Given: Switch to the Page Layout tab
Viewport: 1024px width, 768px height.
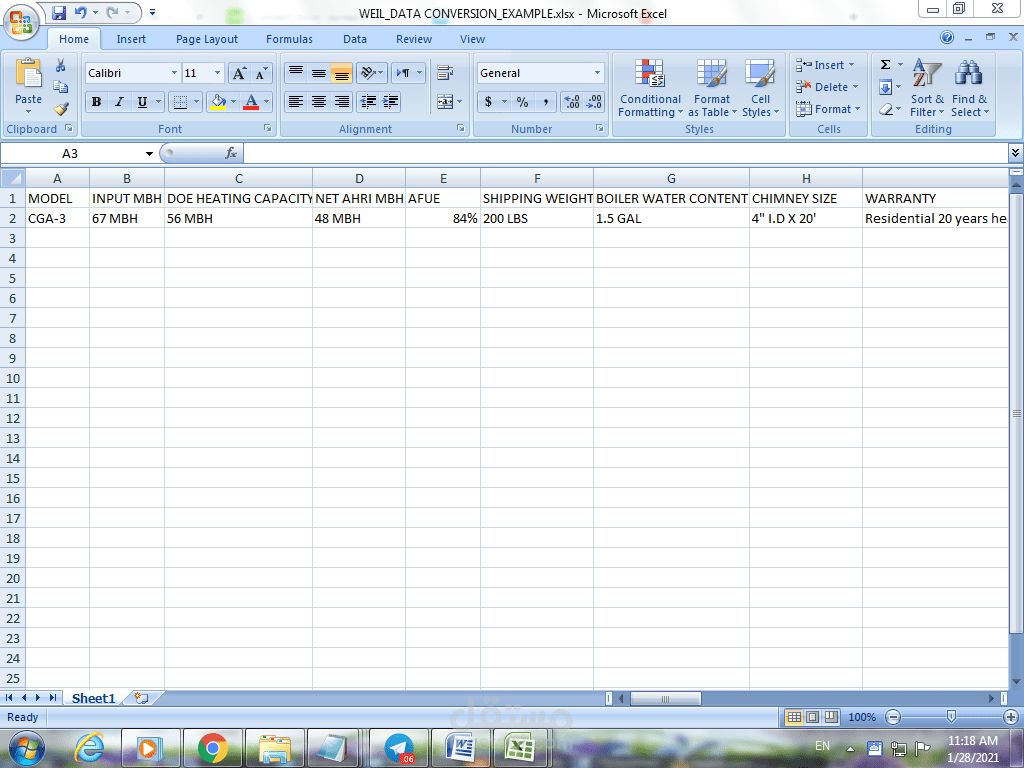Looking at the screenshot, I should pyautogui.click(x=207, y=39).
